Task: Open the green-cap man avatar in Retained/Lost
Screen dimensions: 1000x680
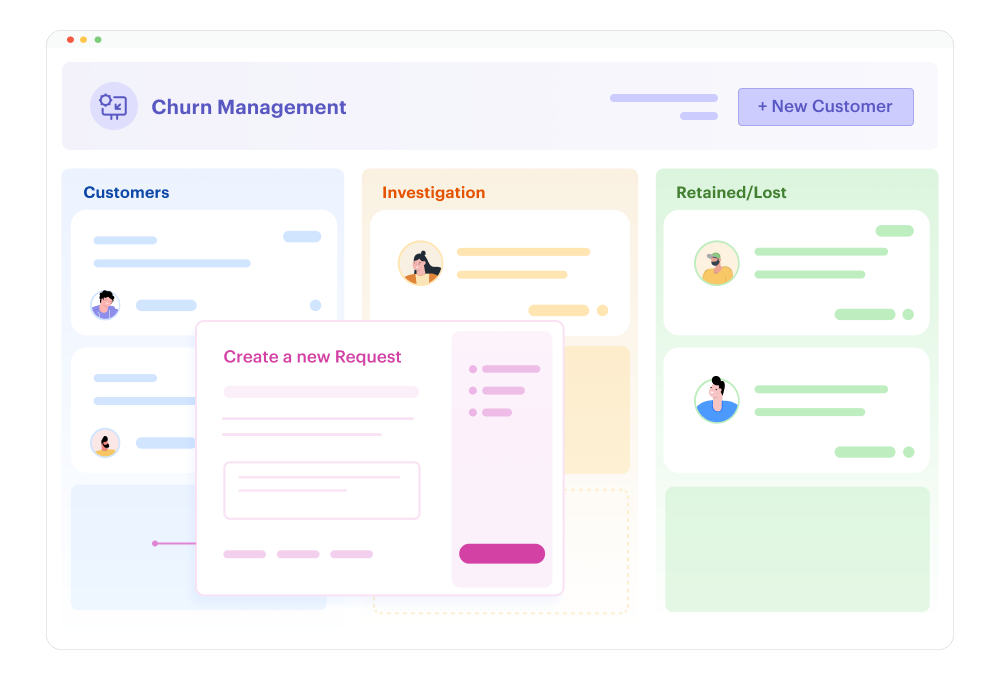Action: (717, 263)
